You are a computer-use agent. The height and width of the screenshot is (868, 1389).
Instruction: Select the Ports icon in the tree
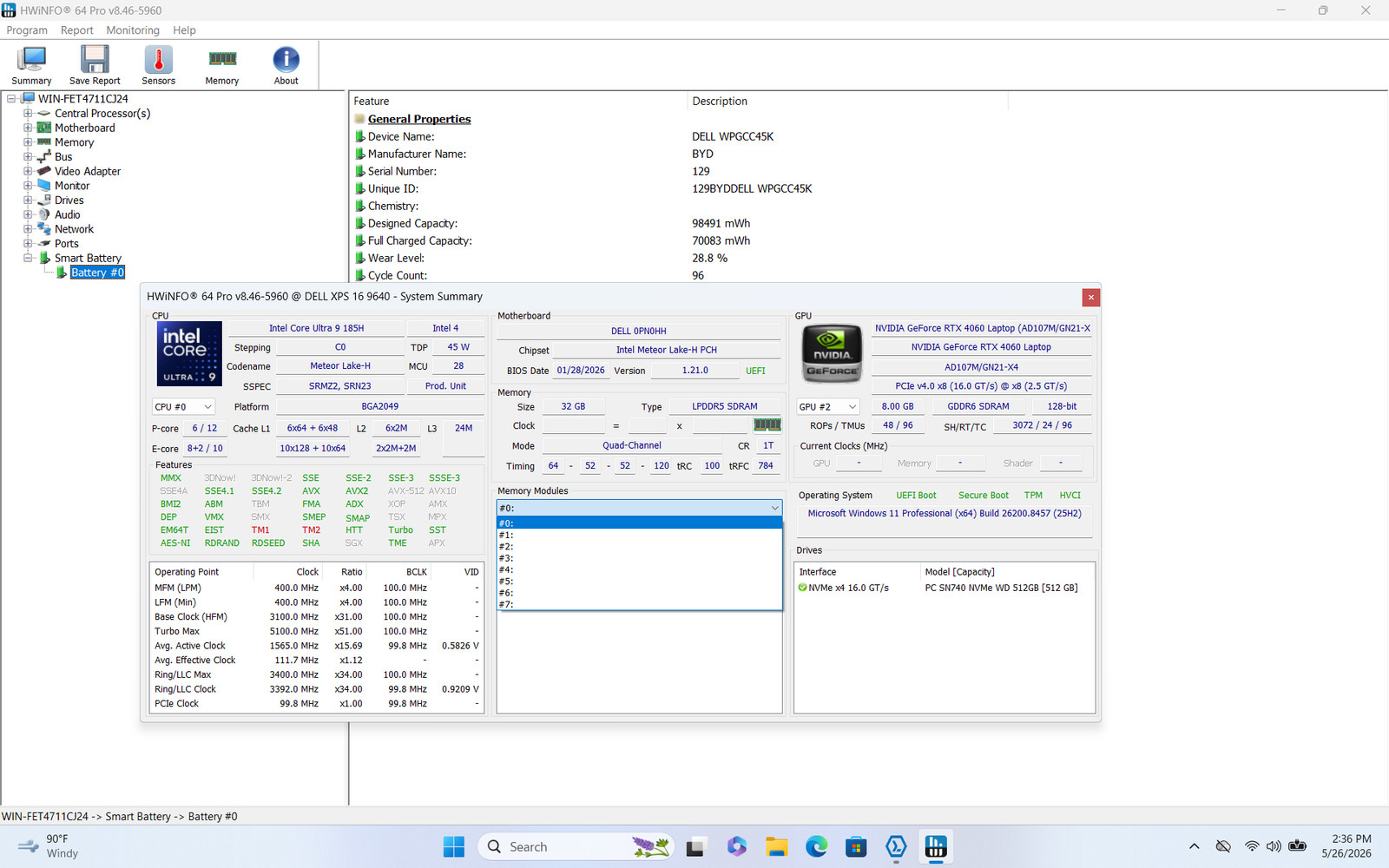(44, 244)
